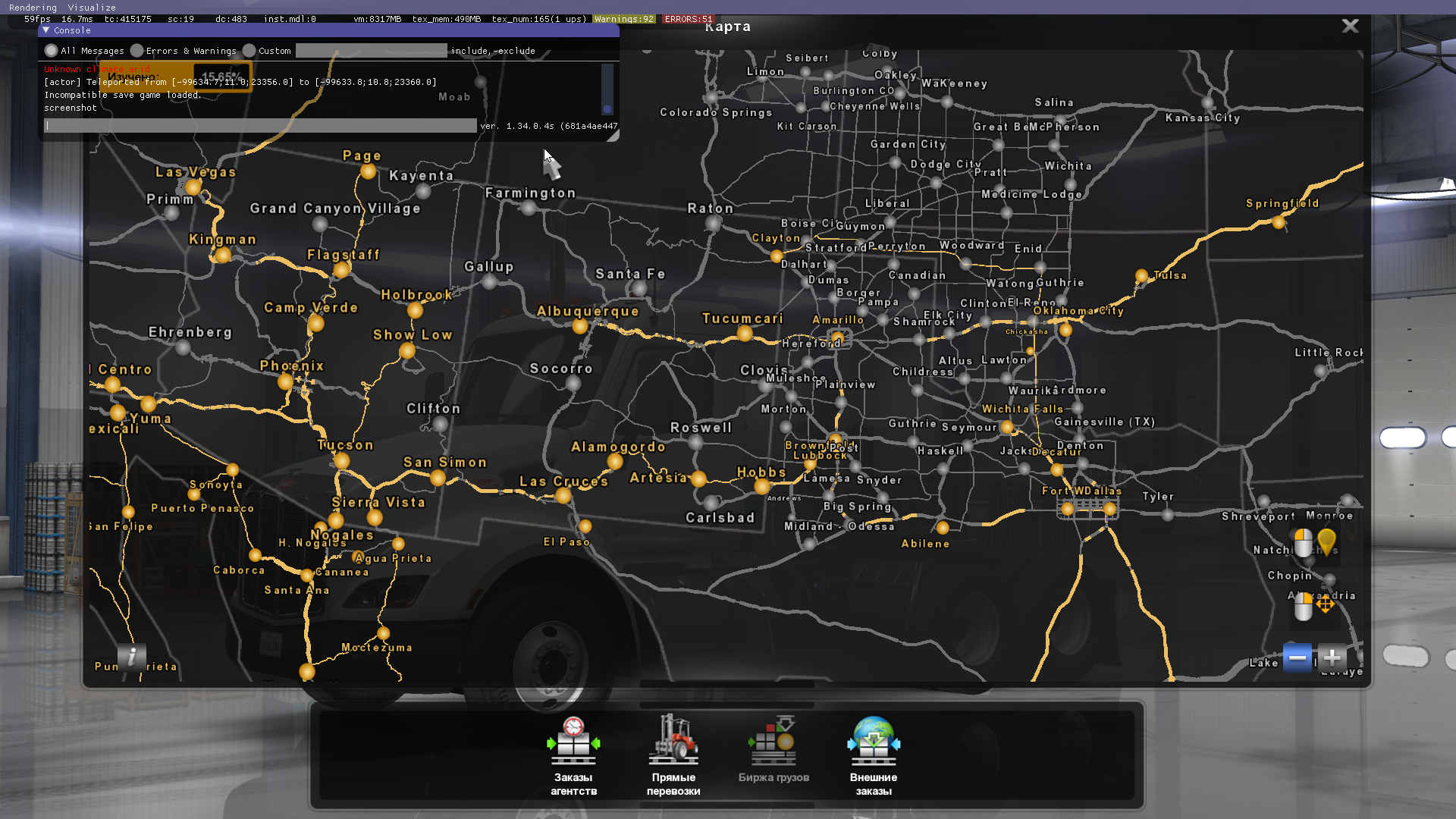Open cargo market (Биржа грузов)
Viewport: 1456px width, 819px height.
coord(773,750)
